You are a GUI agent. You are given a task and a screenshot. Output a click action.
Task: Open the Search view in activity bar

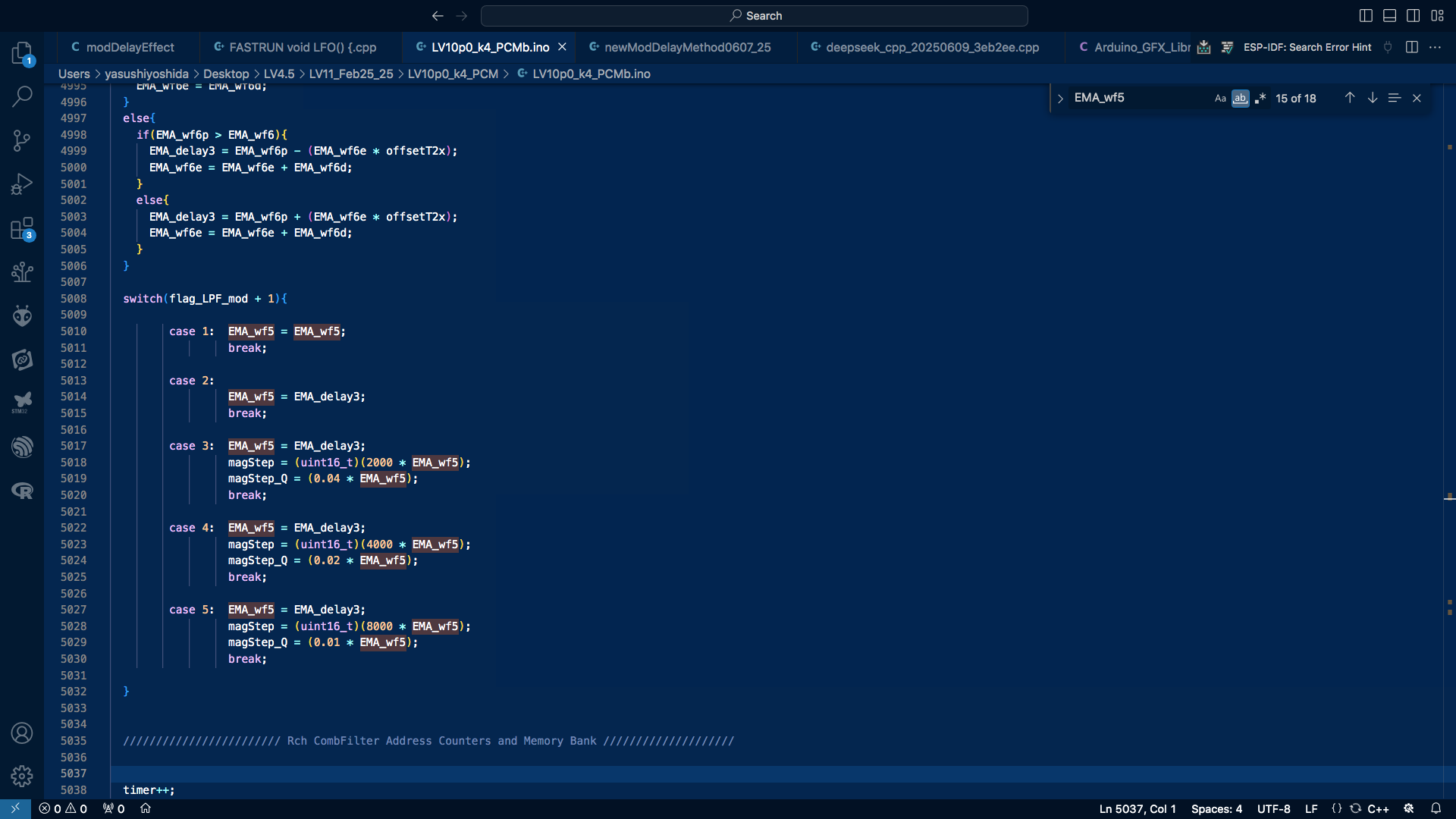tap(22, 96)
